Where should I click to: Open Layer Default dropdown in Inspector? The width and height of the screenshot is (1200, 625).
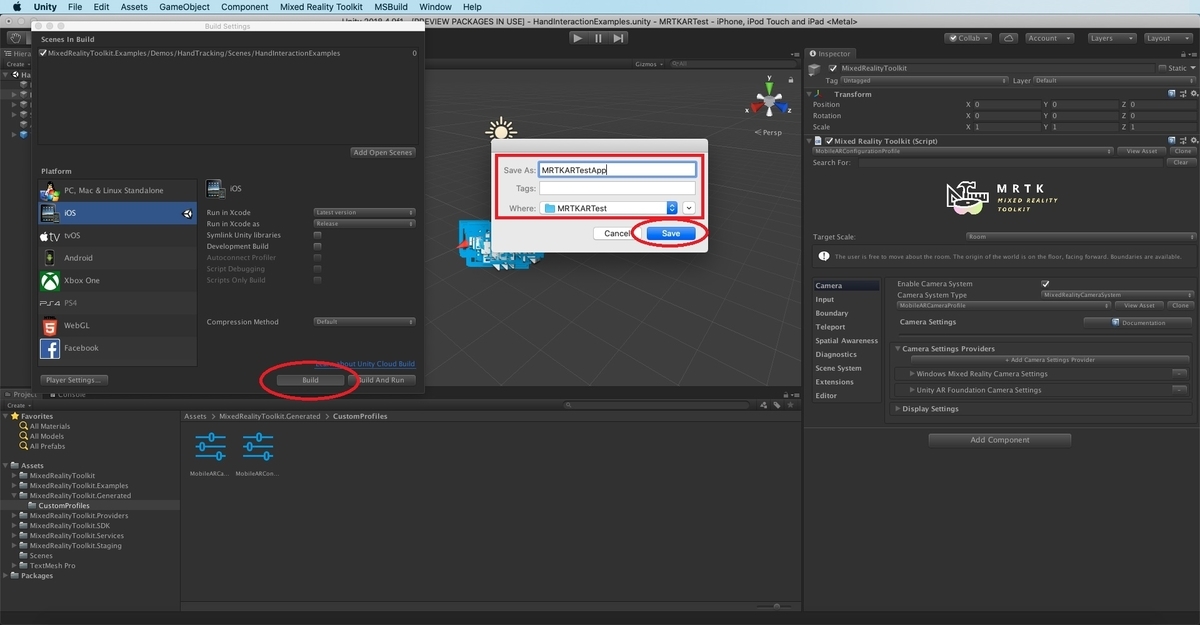[1112, 80]
